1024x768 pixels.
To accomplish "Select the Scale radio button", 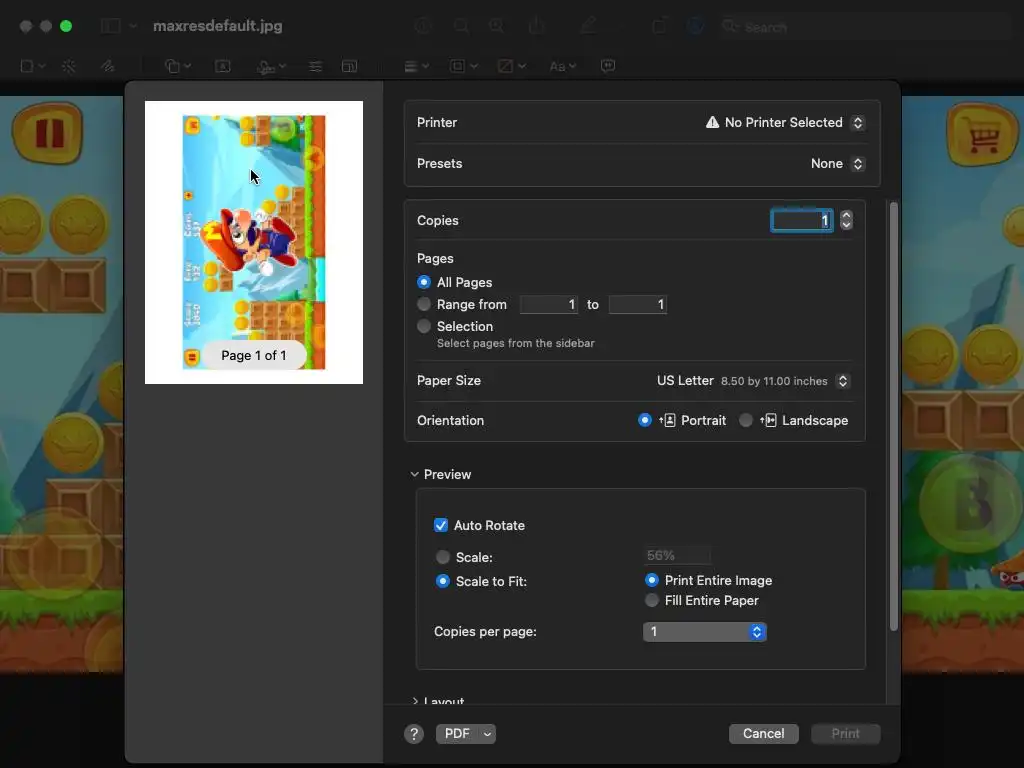I will (443, 557).
